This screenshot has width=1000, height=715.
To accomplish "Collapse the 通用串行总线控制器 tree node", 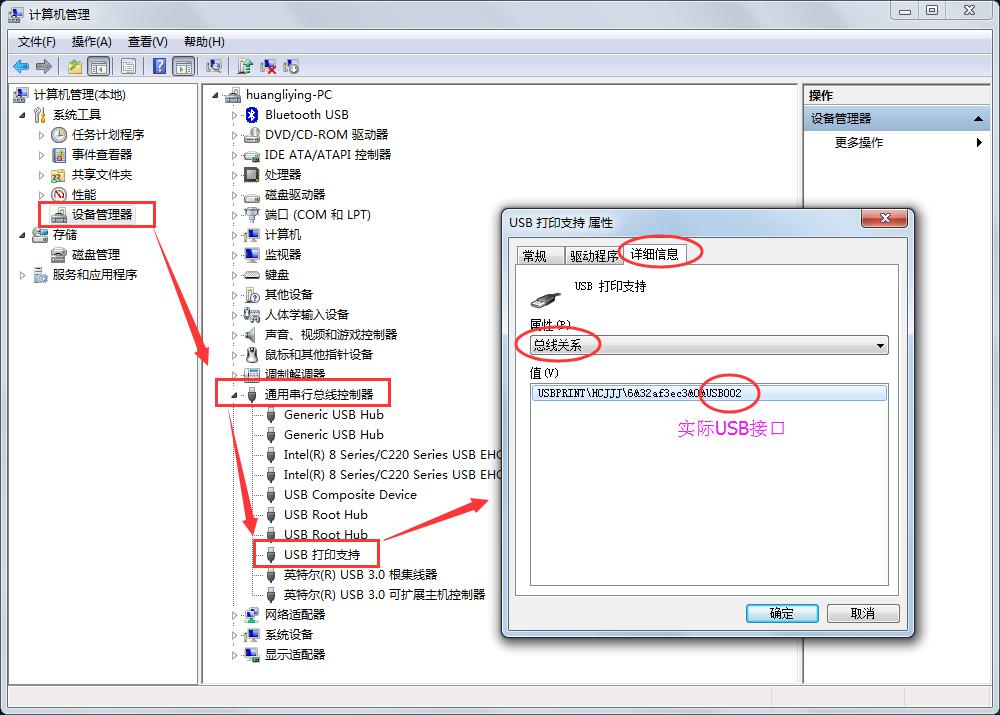I will [x=235, y=395].
